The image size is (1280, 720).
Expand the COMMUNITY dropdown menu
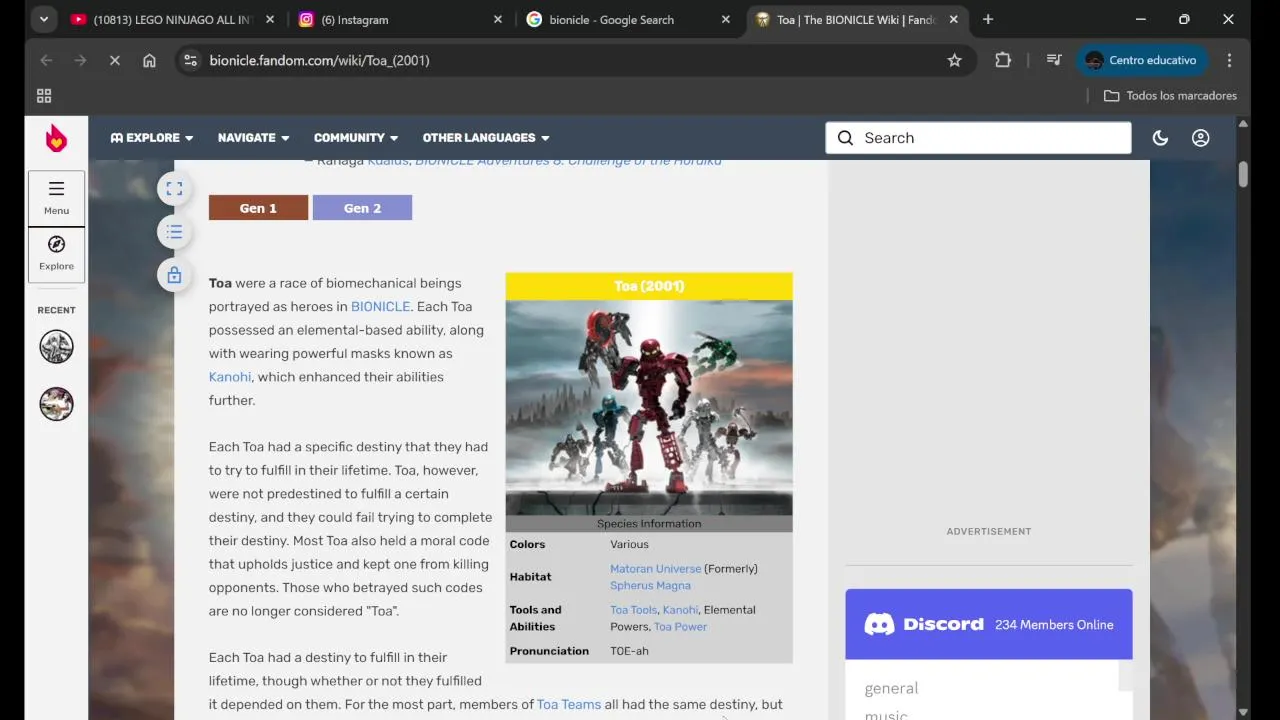click(x=356, y=138)
